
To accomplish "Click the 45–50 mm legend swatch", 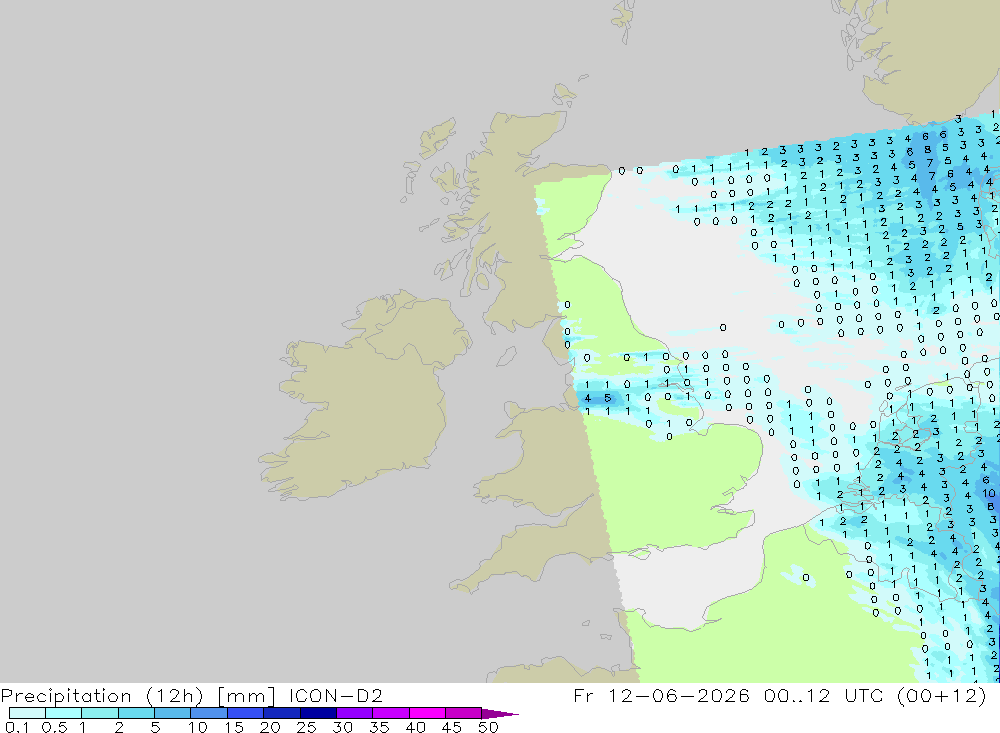I will pos(464,713).
